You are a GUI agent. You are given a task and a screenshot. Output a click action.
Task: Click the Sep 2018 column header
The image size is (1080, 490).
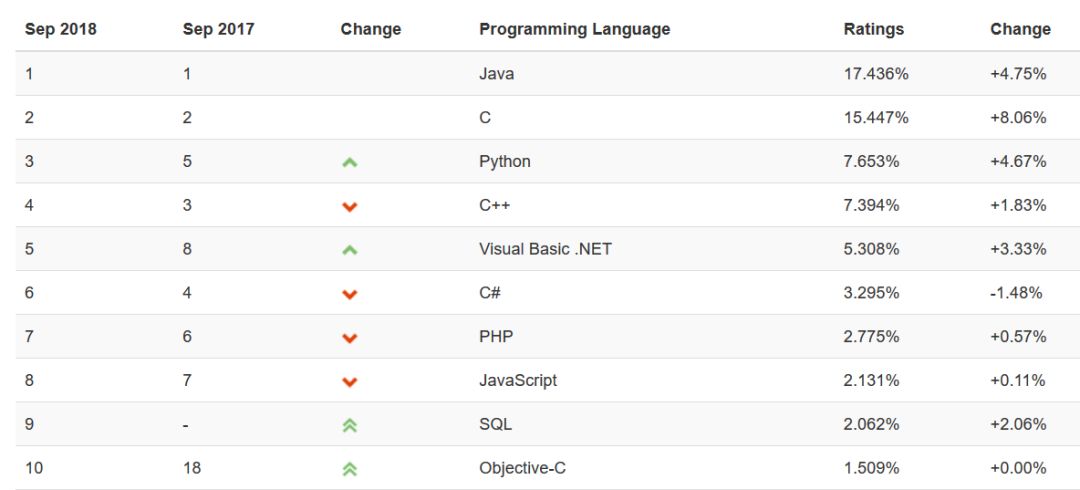[x=61, y=29]
